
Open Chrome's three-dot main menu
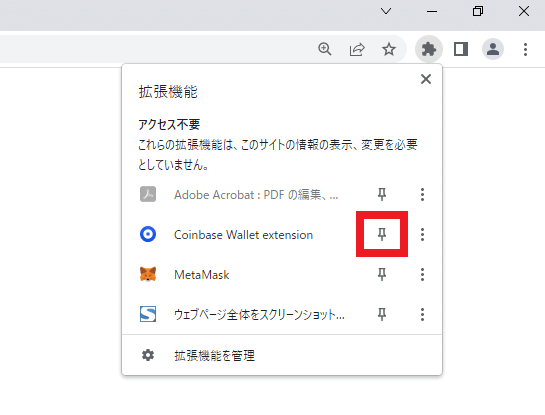525,49
